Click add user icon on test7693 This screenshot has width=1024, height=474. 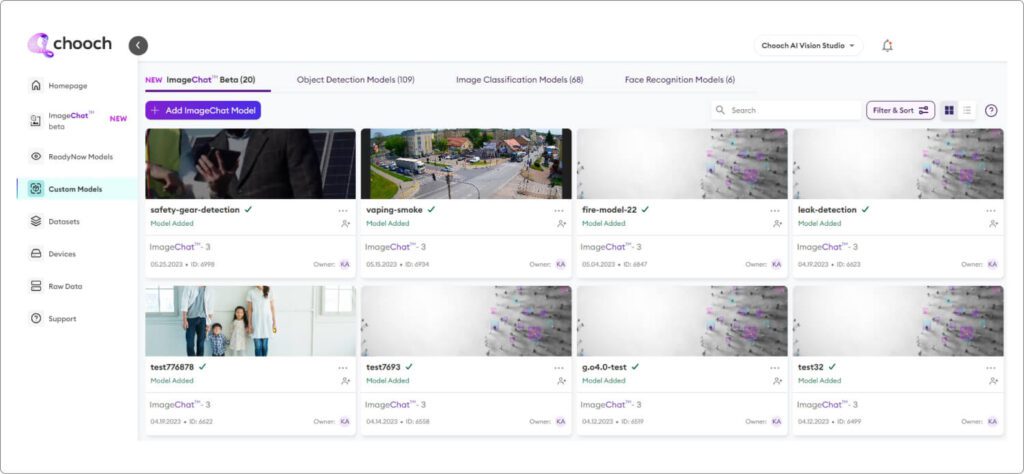(x=561, y=381)
